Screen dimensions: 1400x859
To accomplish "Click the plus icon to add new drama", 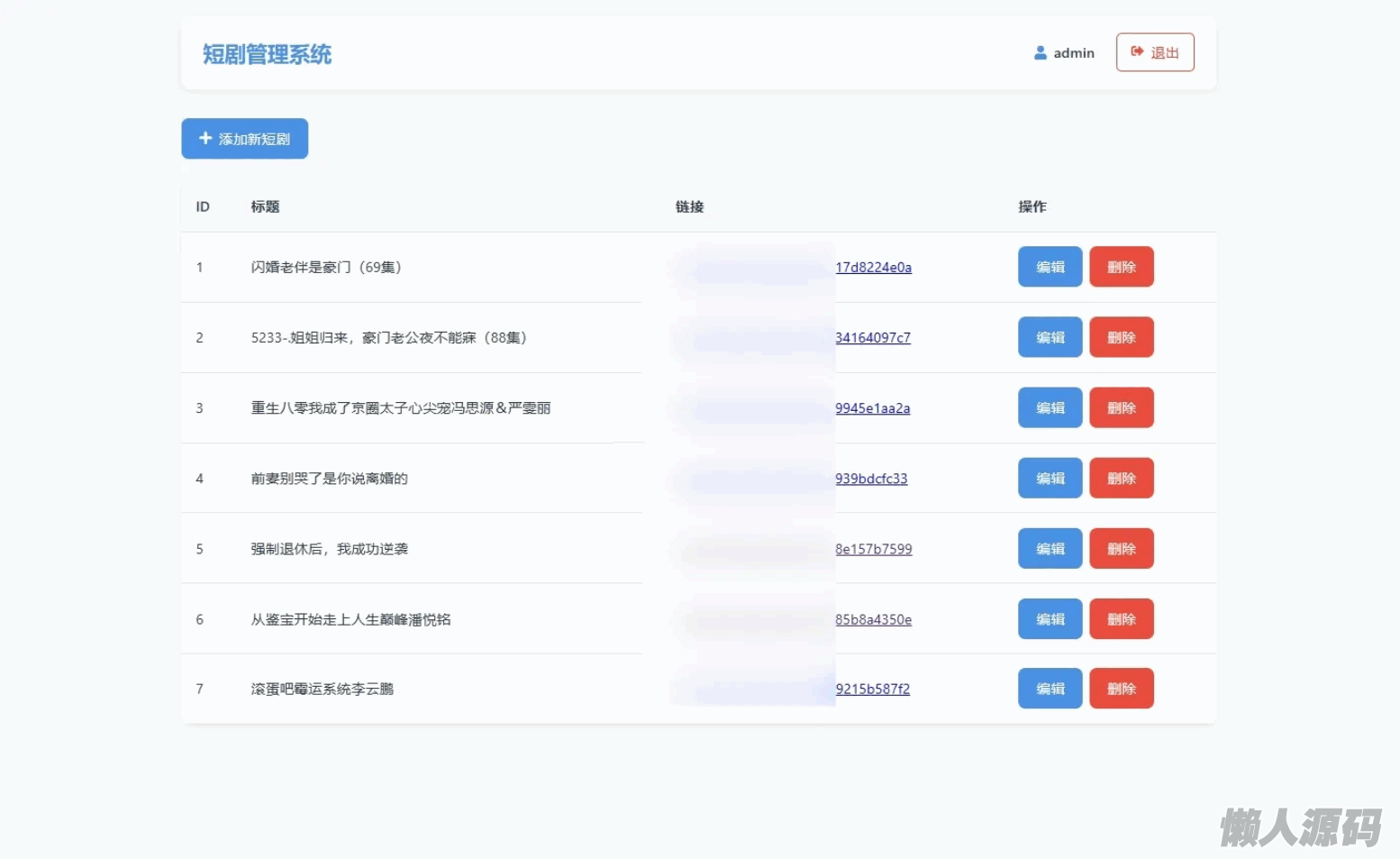I will 205,139.
